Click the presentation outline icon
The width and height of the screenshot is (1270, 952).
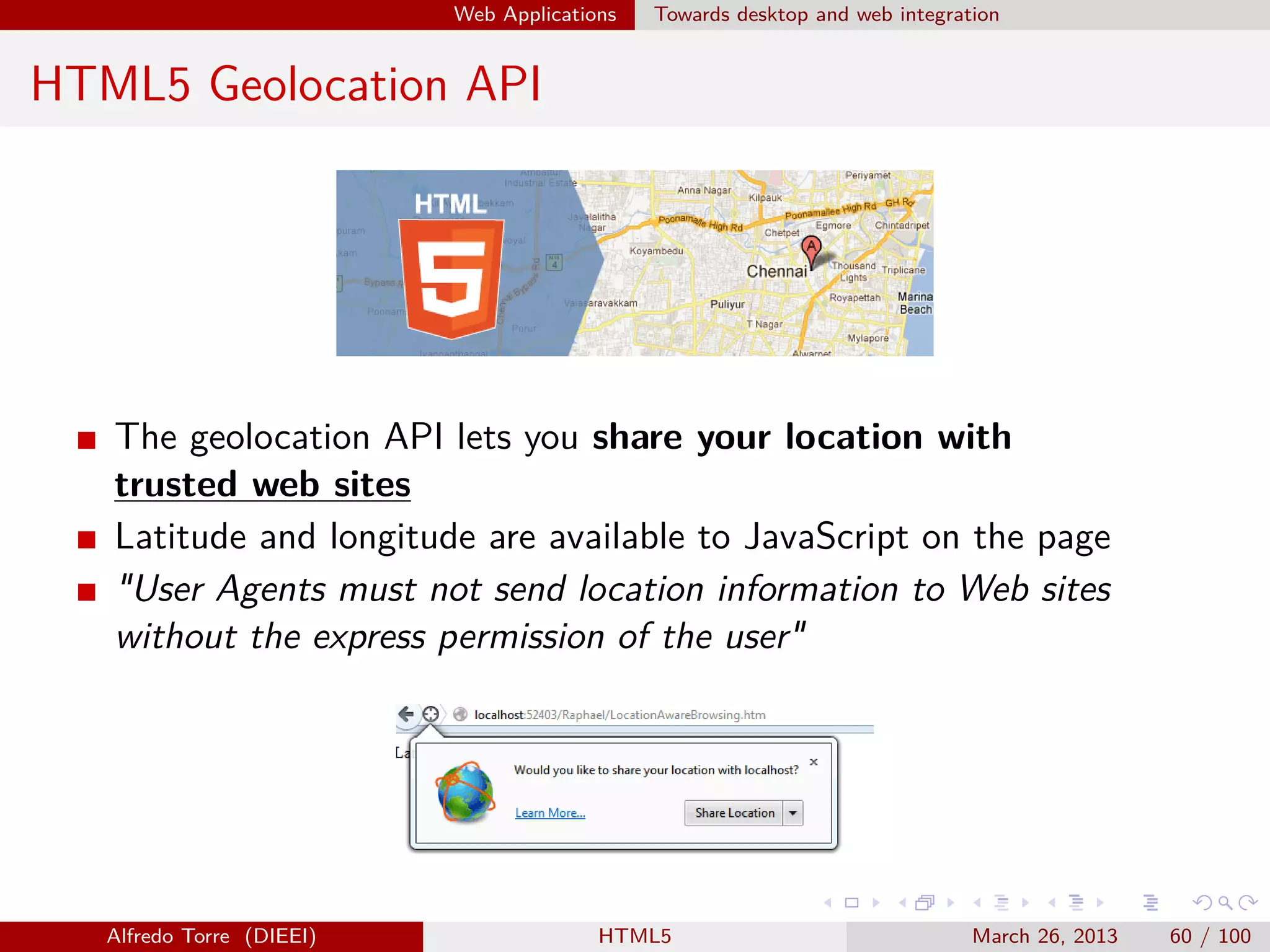point(1151,903)
